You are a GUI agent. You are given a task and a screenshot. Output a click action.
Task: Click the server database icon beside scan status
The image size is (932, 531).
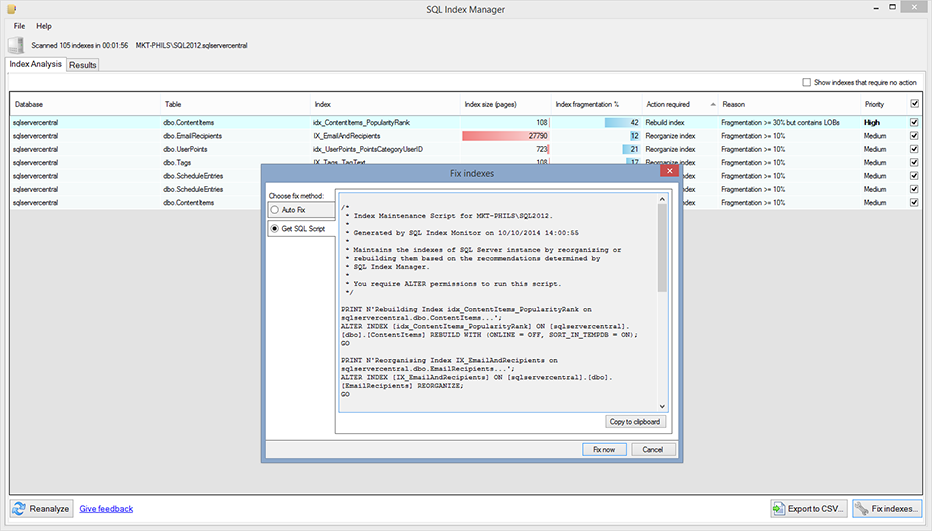pos(16,45)
